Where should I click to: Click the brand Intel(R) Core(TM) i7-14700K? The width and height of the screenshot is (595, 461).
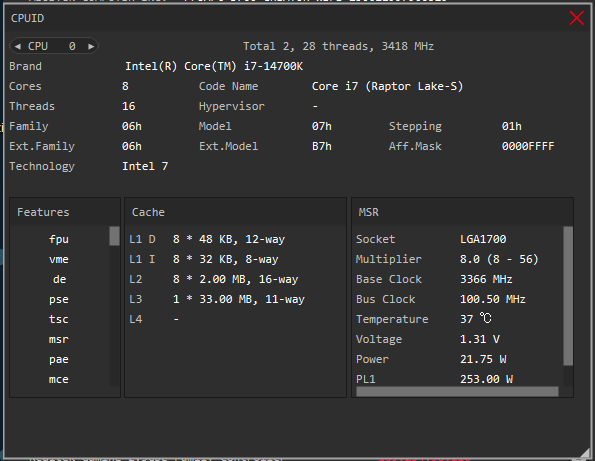tap(214, 66)
